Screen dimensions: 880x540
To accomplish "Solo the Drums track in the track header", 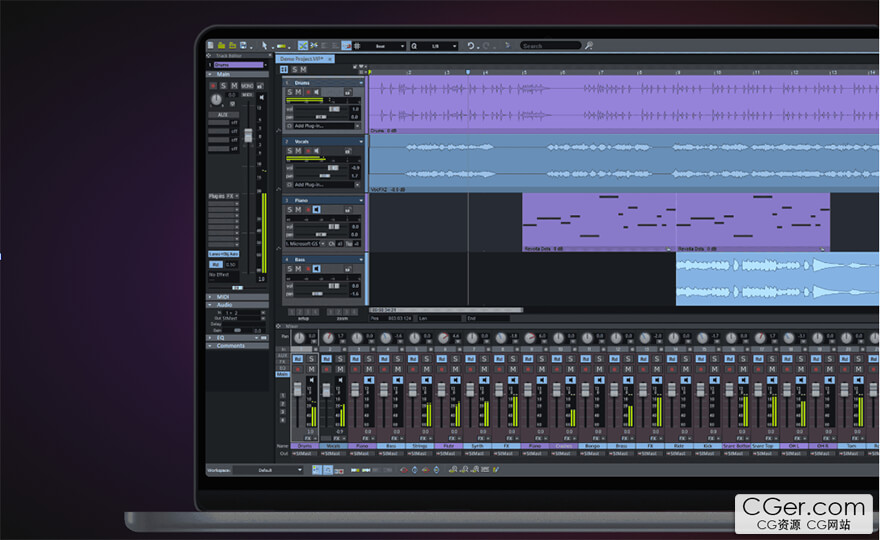I will [x=290, y=93].
